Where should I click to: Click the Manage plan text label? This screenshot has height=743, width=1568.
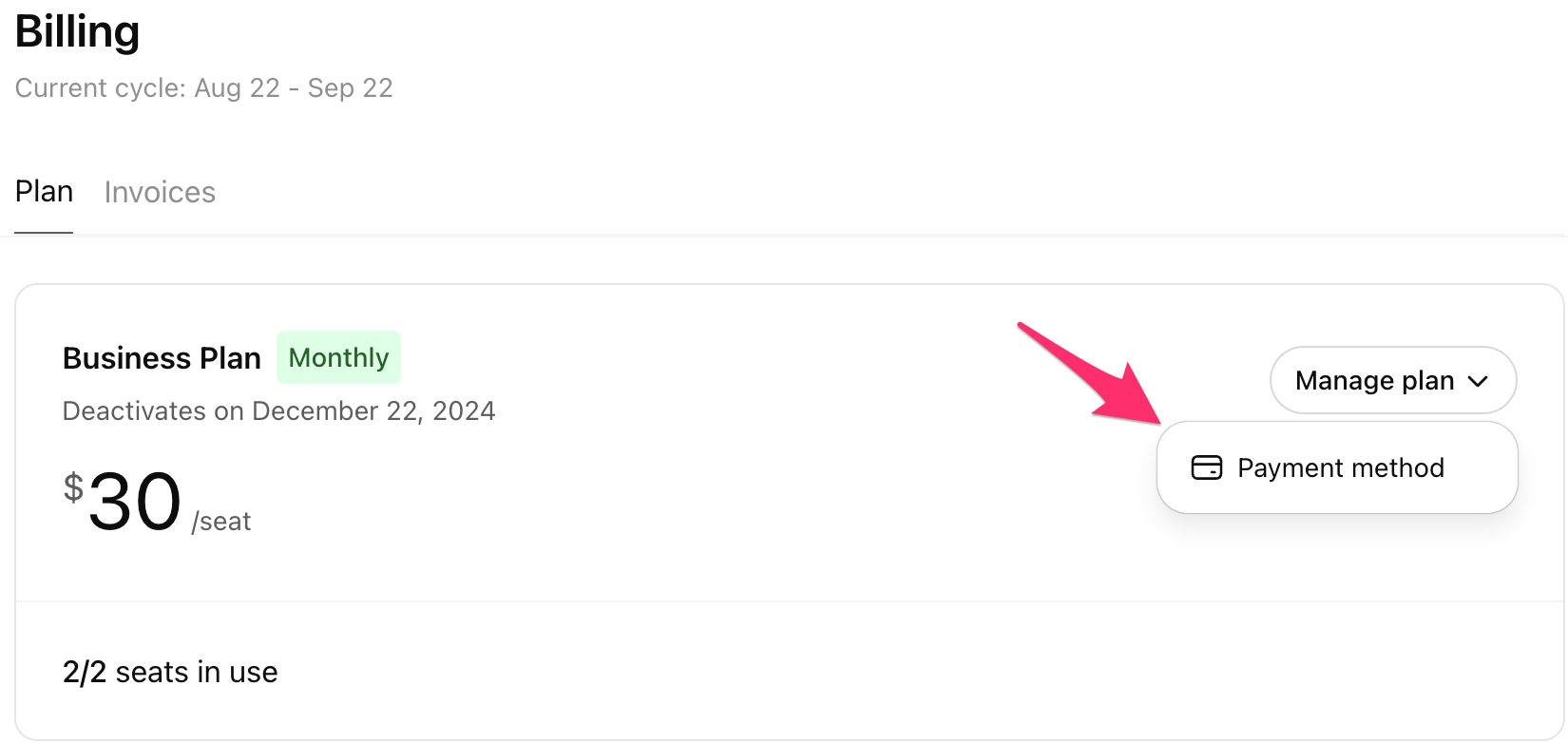coord(1375,381)
